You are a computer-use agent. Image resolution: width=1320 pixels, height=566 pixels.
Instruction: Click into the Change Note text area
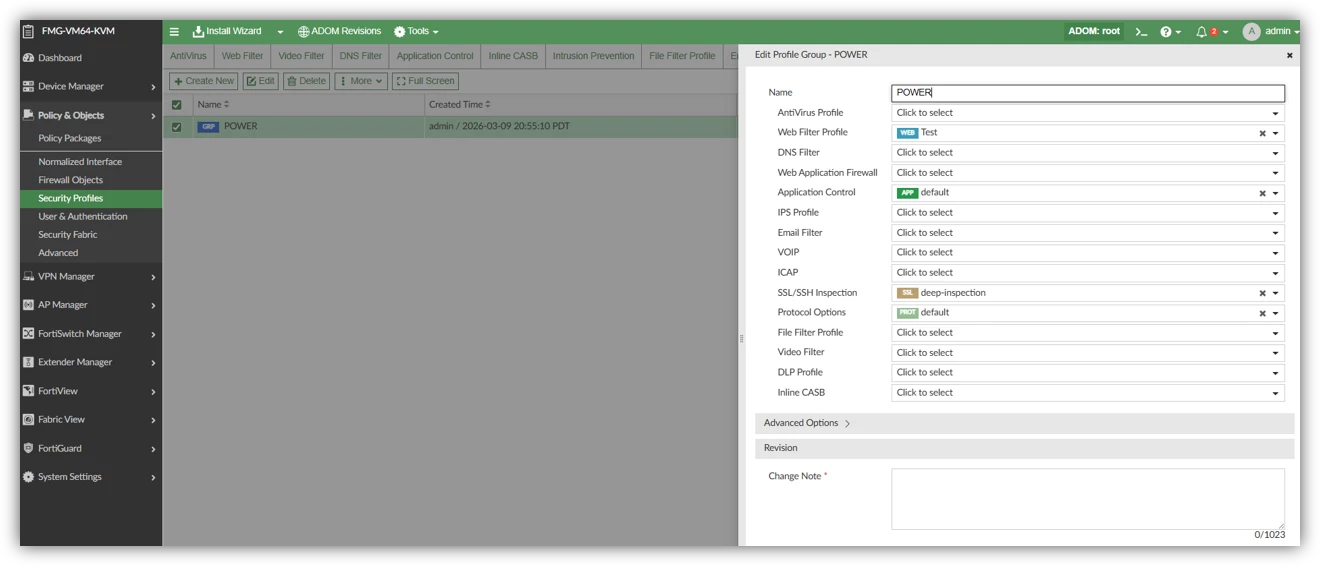[x=1088, y=499]
